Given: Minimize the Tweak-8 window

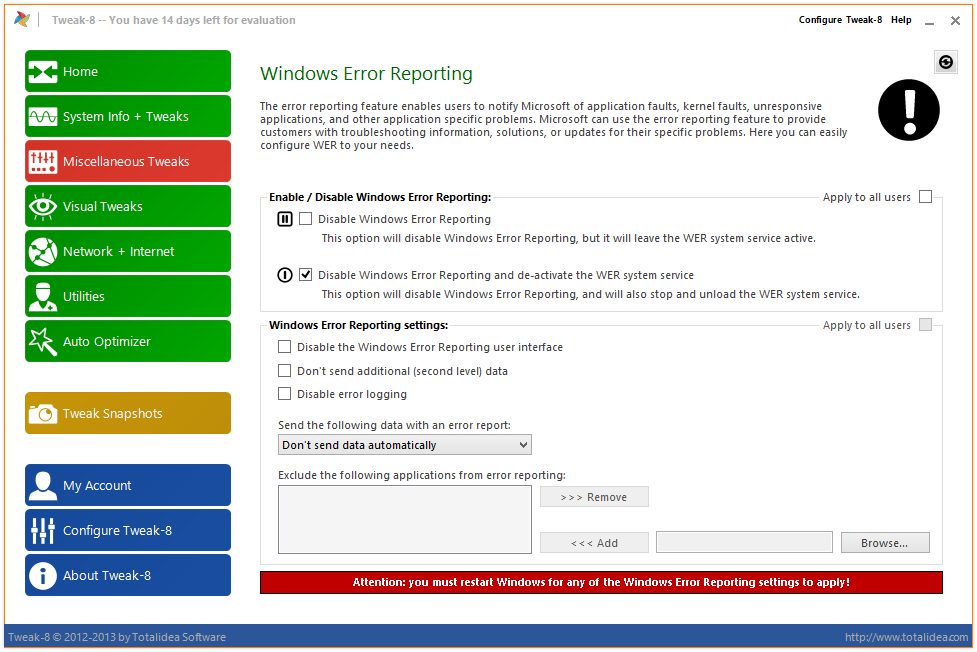Looking at the screenshot, I should pyautogui.click(x=930, y=21).
